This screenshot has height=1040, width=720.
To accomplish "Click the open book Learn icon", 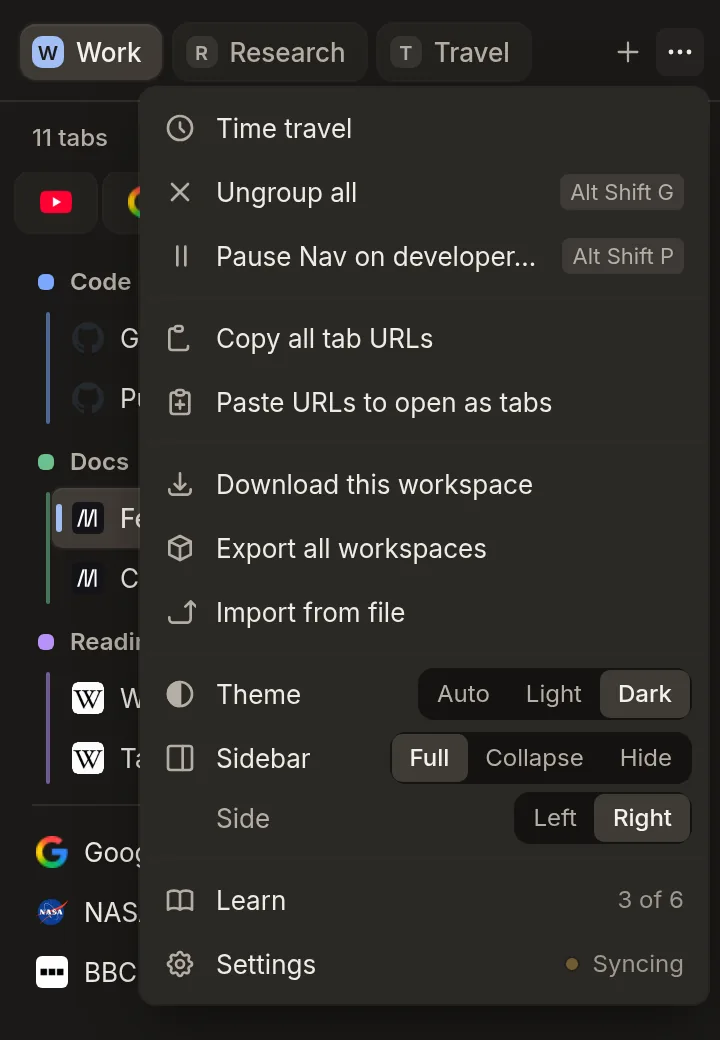I will pos(180,900).
